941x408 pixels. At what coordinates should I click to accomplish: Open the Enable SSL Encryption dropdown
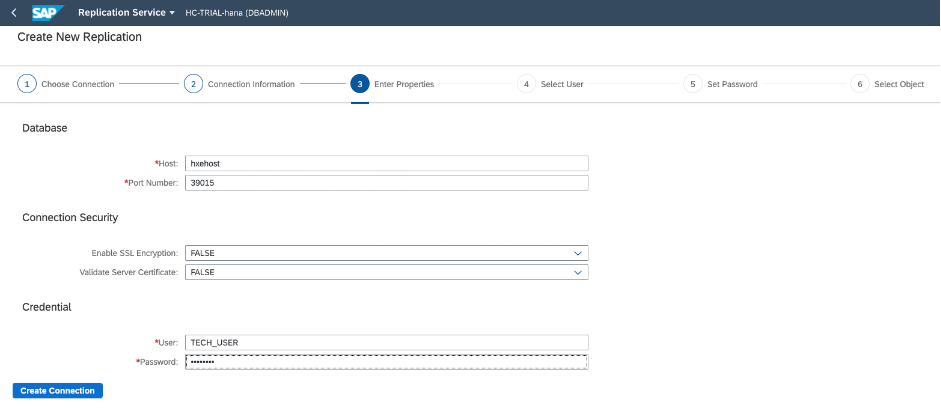pyautogui.click(x=386, y=253)
